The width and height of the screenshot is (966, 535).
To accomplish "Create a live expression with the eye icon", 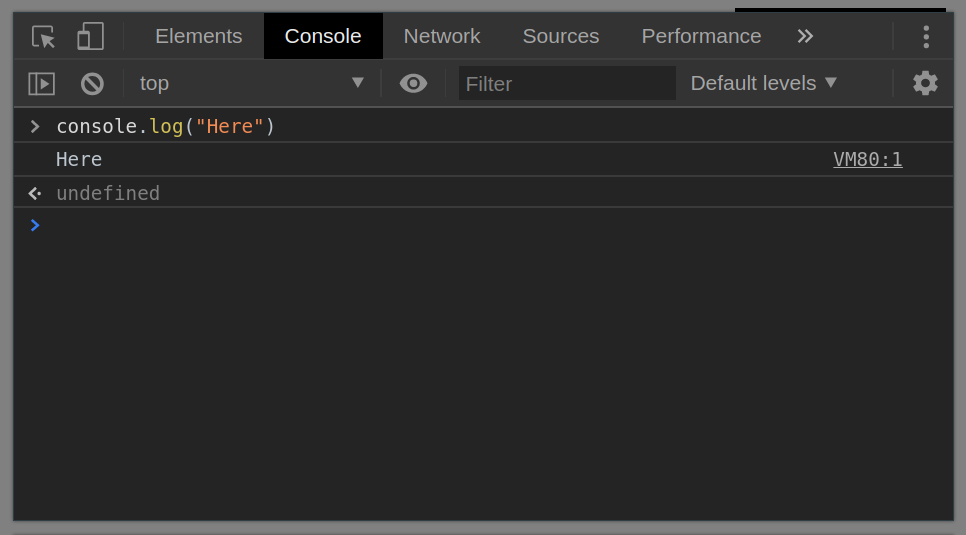I will click(413, 83).
